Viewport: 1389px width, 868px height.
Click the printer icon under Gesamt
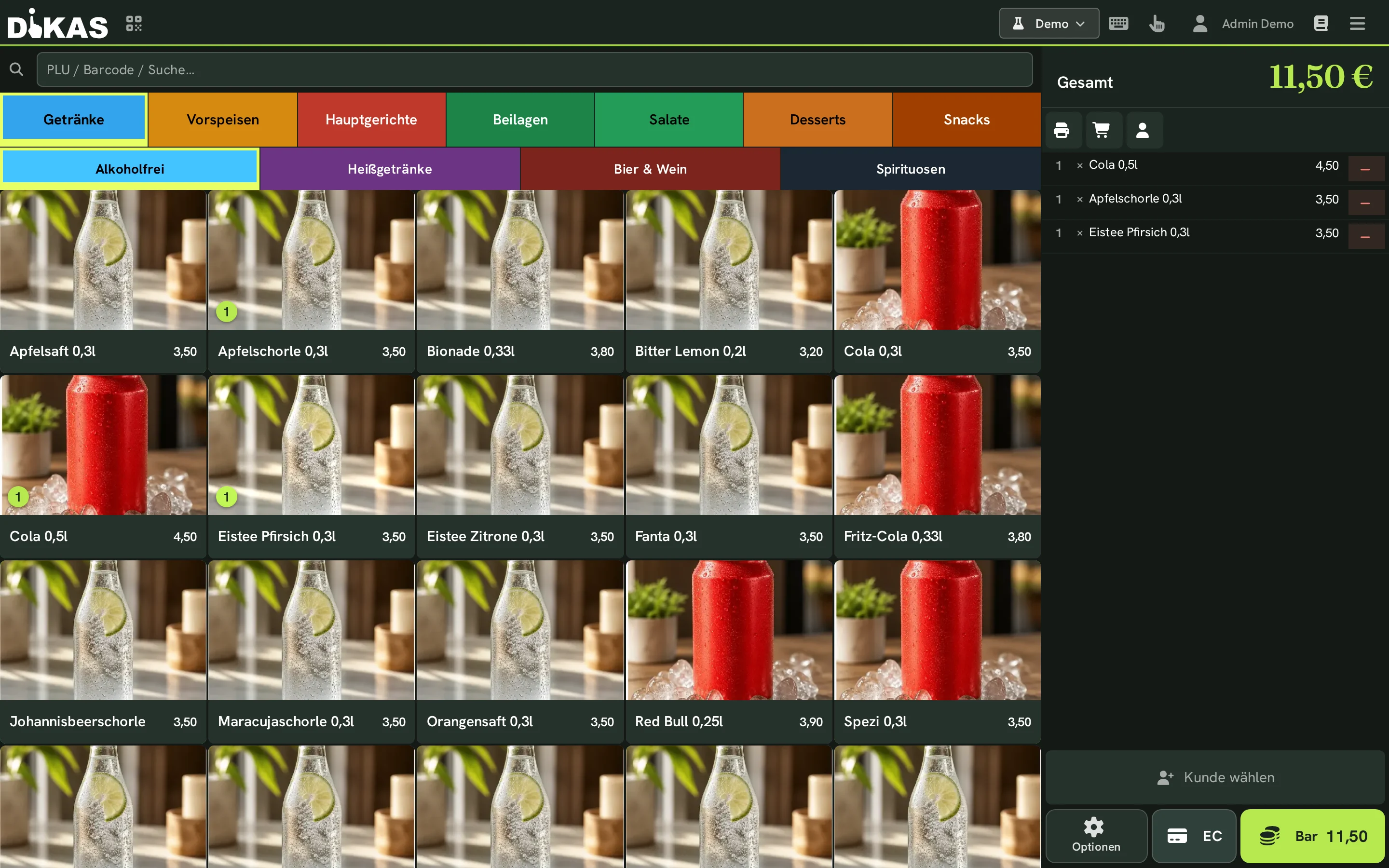1062,130
